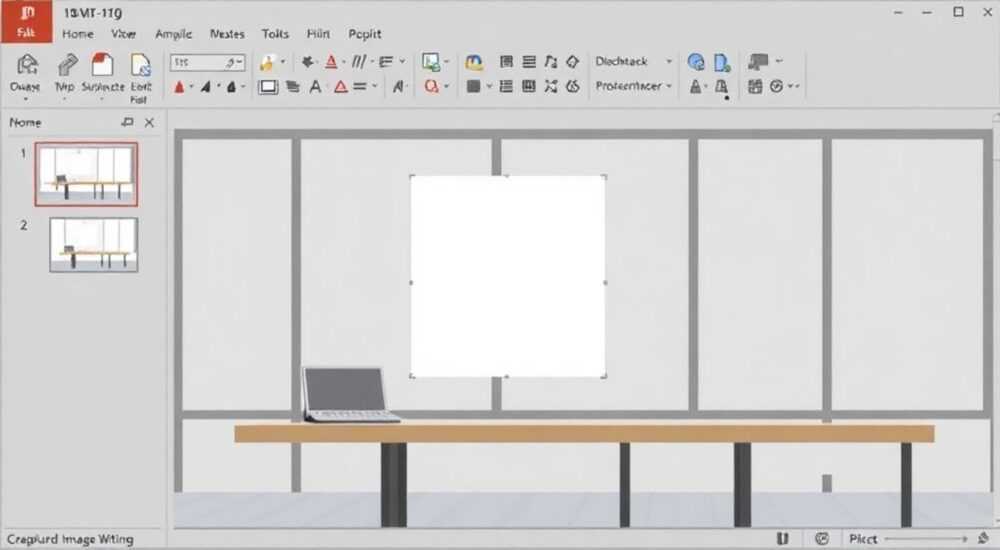The image size is (1000, 550).
Task: Click the dark square shape icon
Action: [473, 86]
